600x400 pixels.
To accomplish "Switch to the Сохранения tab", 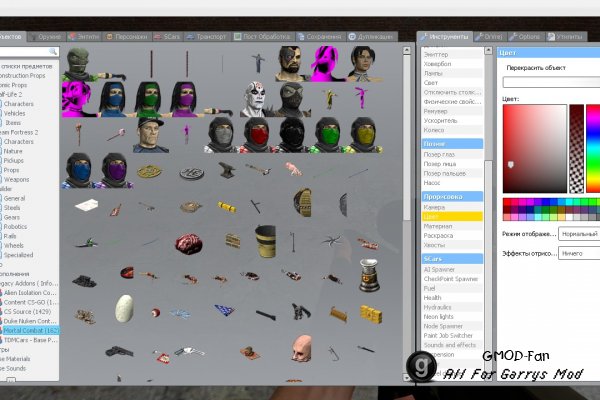I will coord(320,37).
